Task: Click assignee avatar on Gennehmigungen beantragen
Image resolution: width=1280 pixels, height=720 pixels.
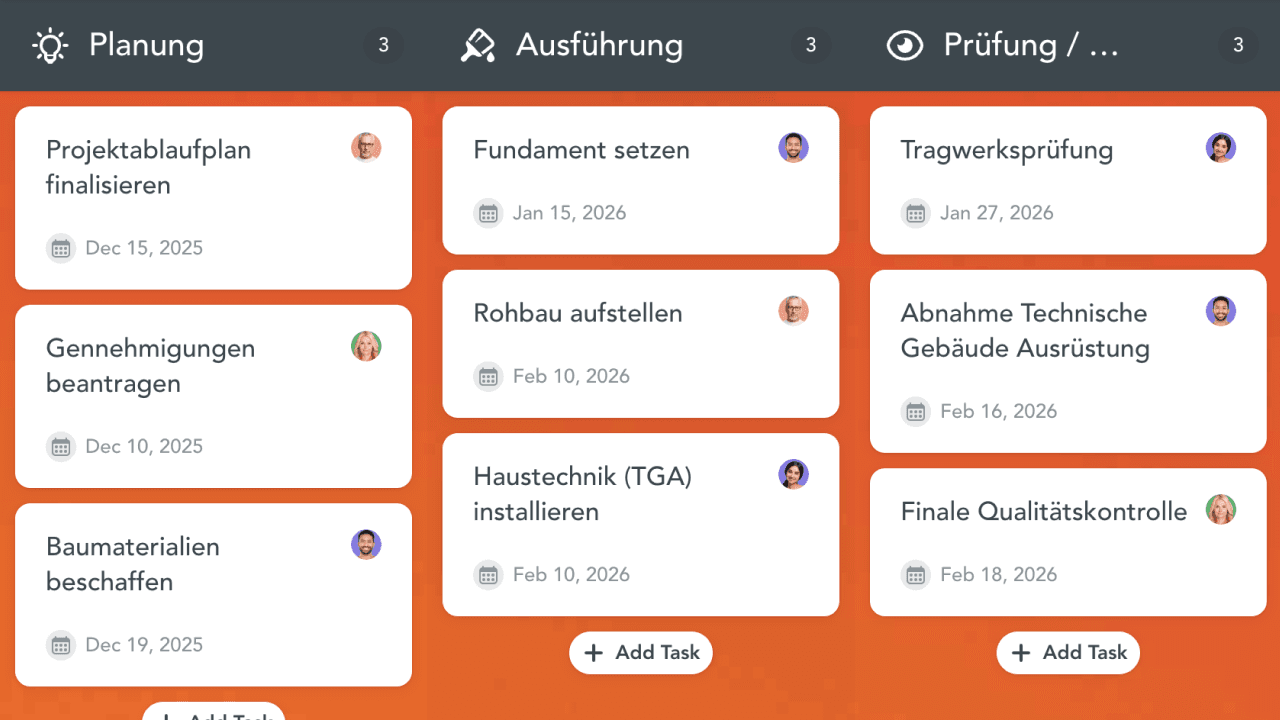Action: click(x=366, y=346)
